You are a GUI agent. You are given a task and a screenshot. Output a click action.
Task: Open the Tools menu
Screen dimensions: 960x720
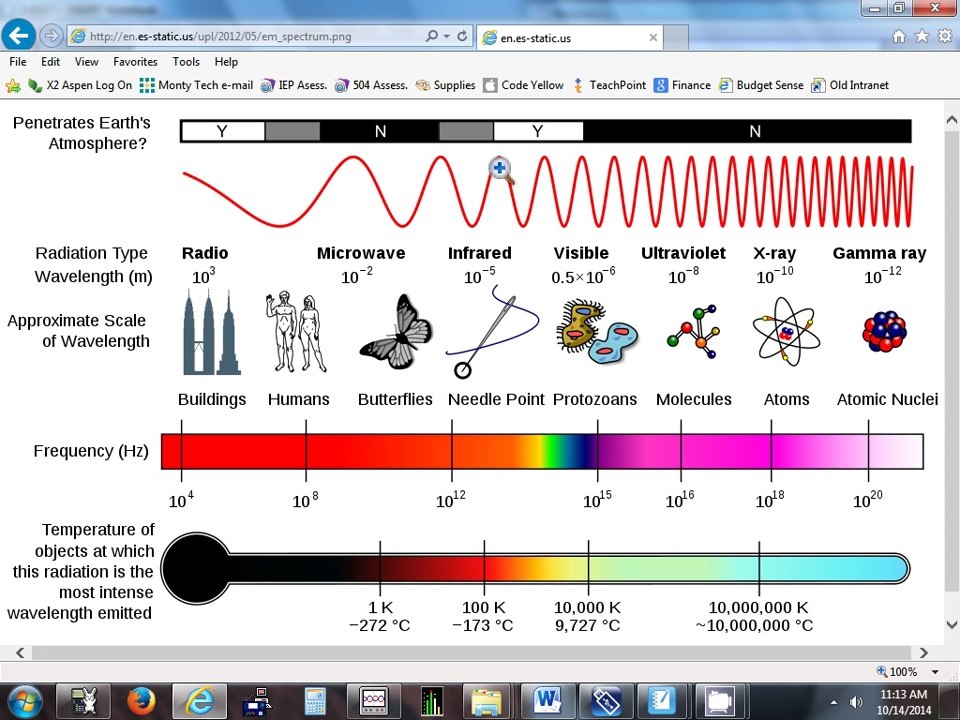[186, 62]
